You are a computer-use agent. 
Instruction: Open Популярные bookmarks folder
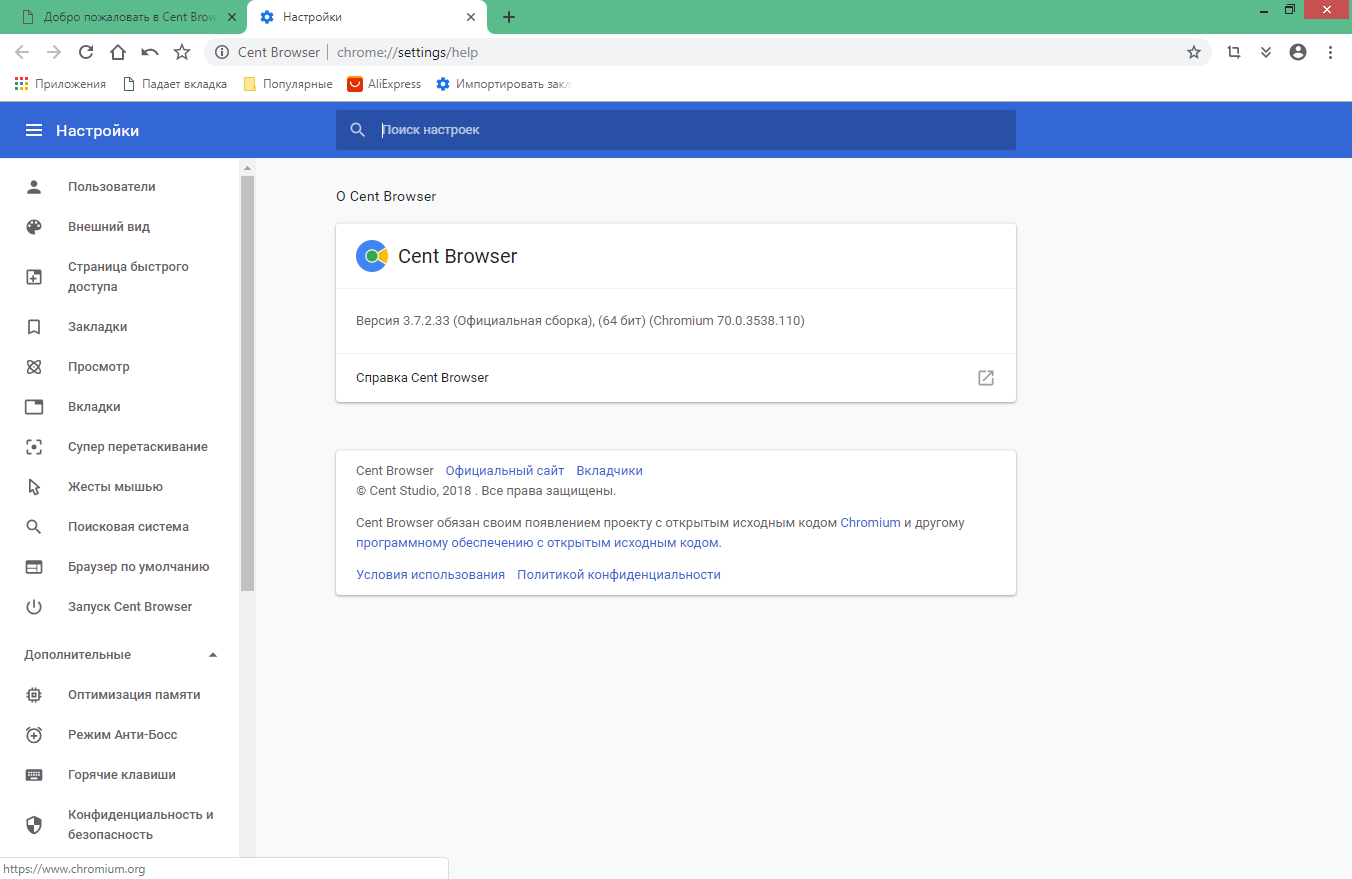pos(288,84)
